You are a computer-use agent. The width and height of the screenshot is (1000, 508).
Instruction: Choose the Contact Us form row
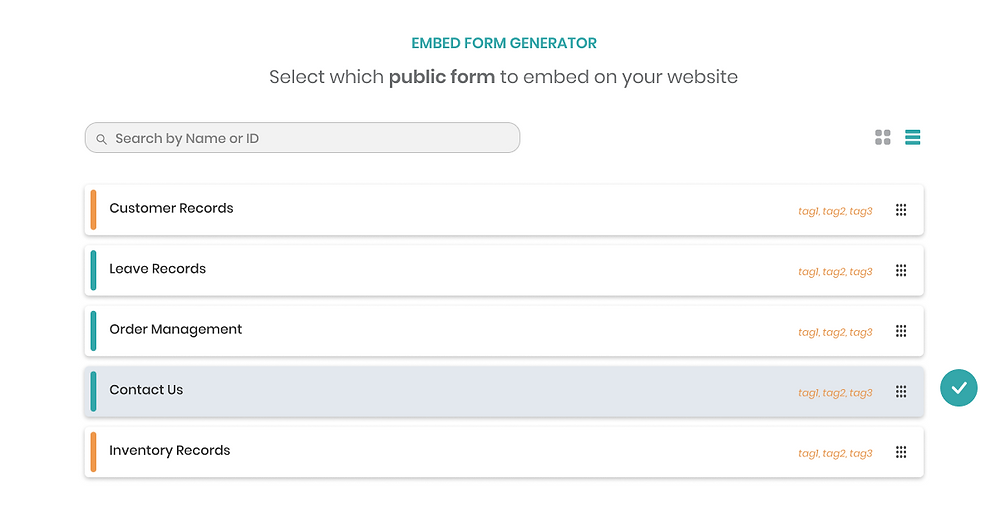coord(504,391)
